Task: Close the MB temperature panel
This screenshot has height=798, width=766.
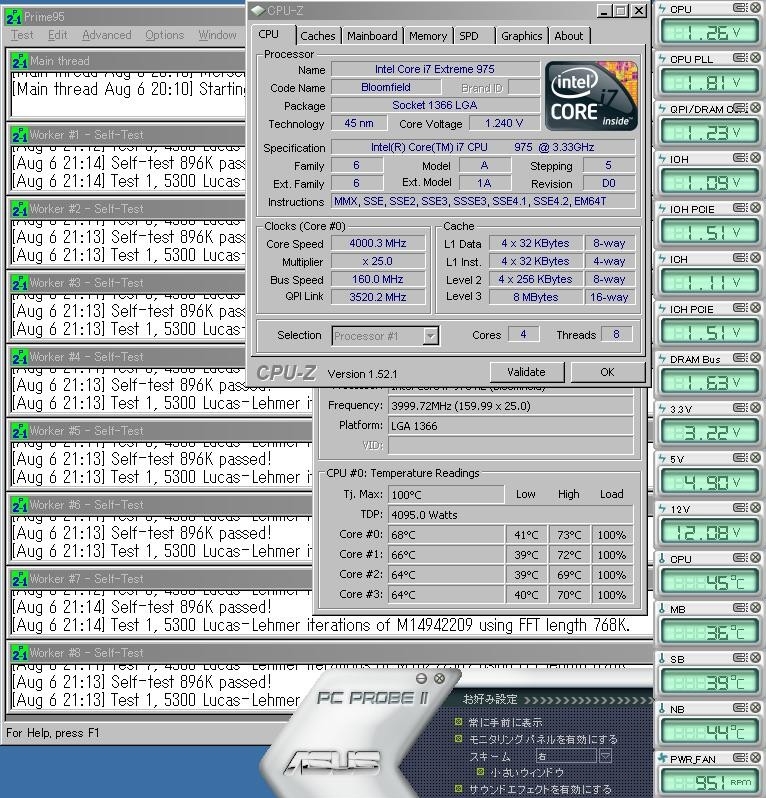Action: pyautogui.click(x=755, y=608)
